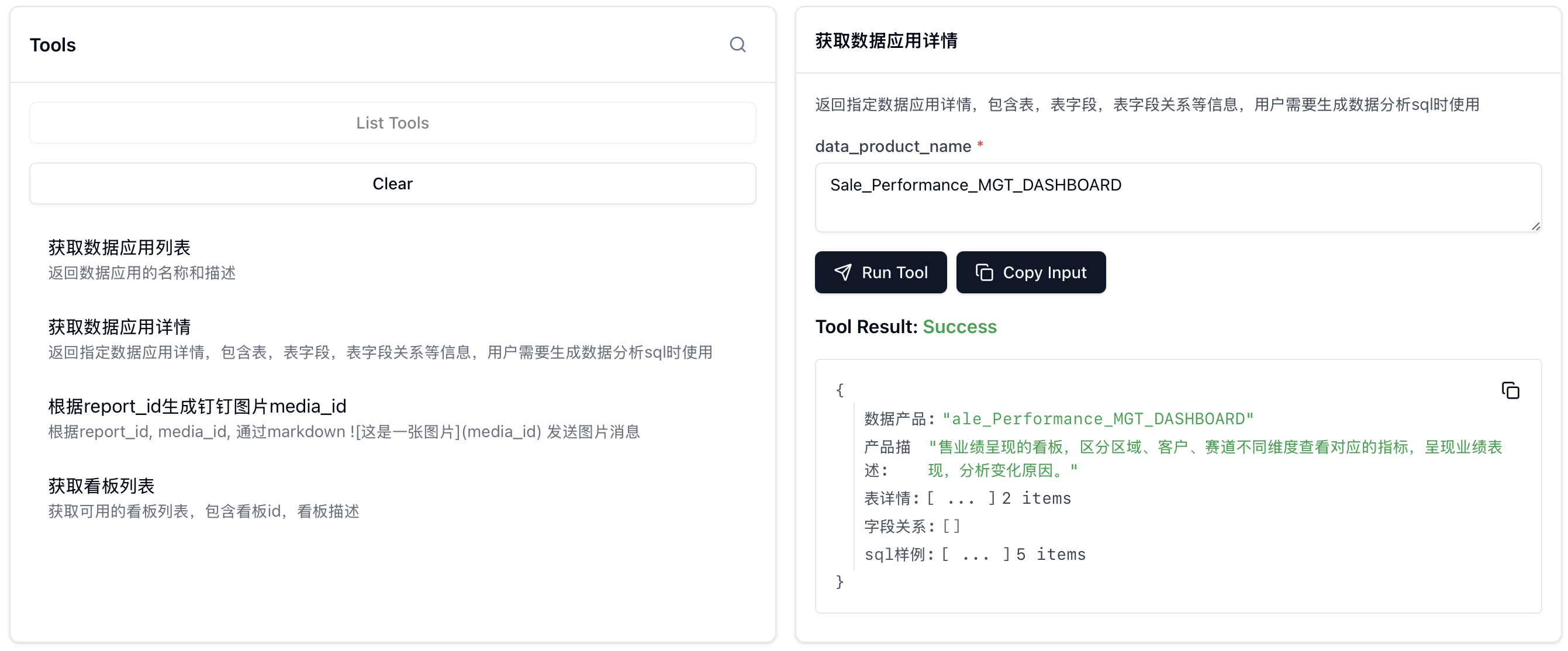1568x651 pixels.
Task: Run the tool with Run Tool button
Action: point(880,272)
